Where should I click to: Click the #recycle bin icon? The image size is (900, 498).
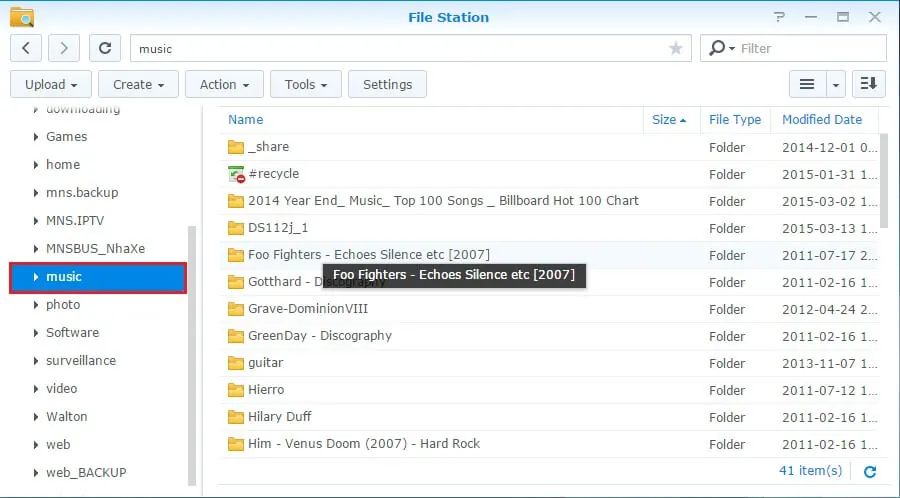coord(236,174)
